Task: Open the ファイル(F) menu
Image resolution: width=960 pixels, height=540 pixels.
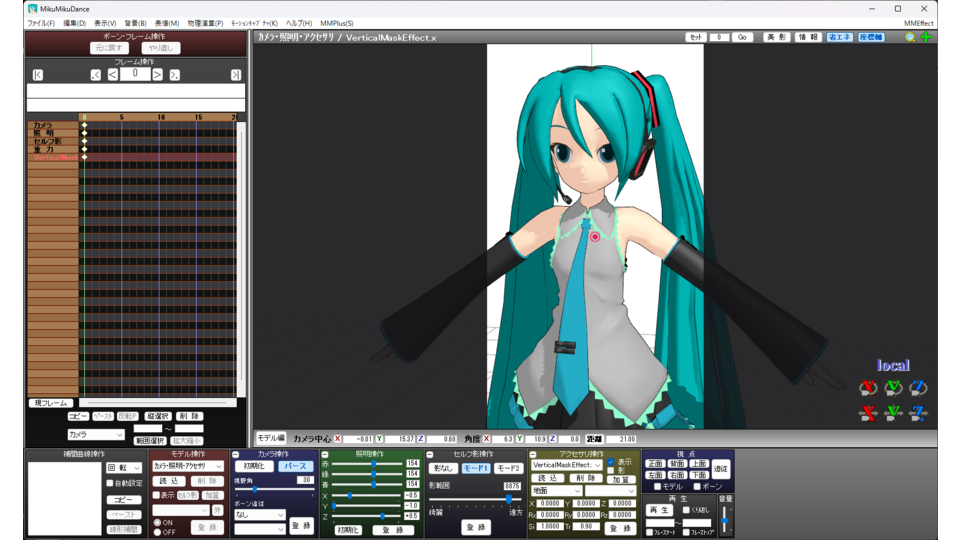Action: (41, 23)
